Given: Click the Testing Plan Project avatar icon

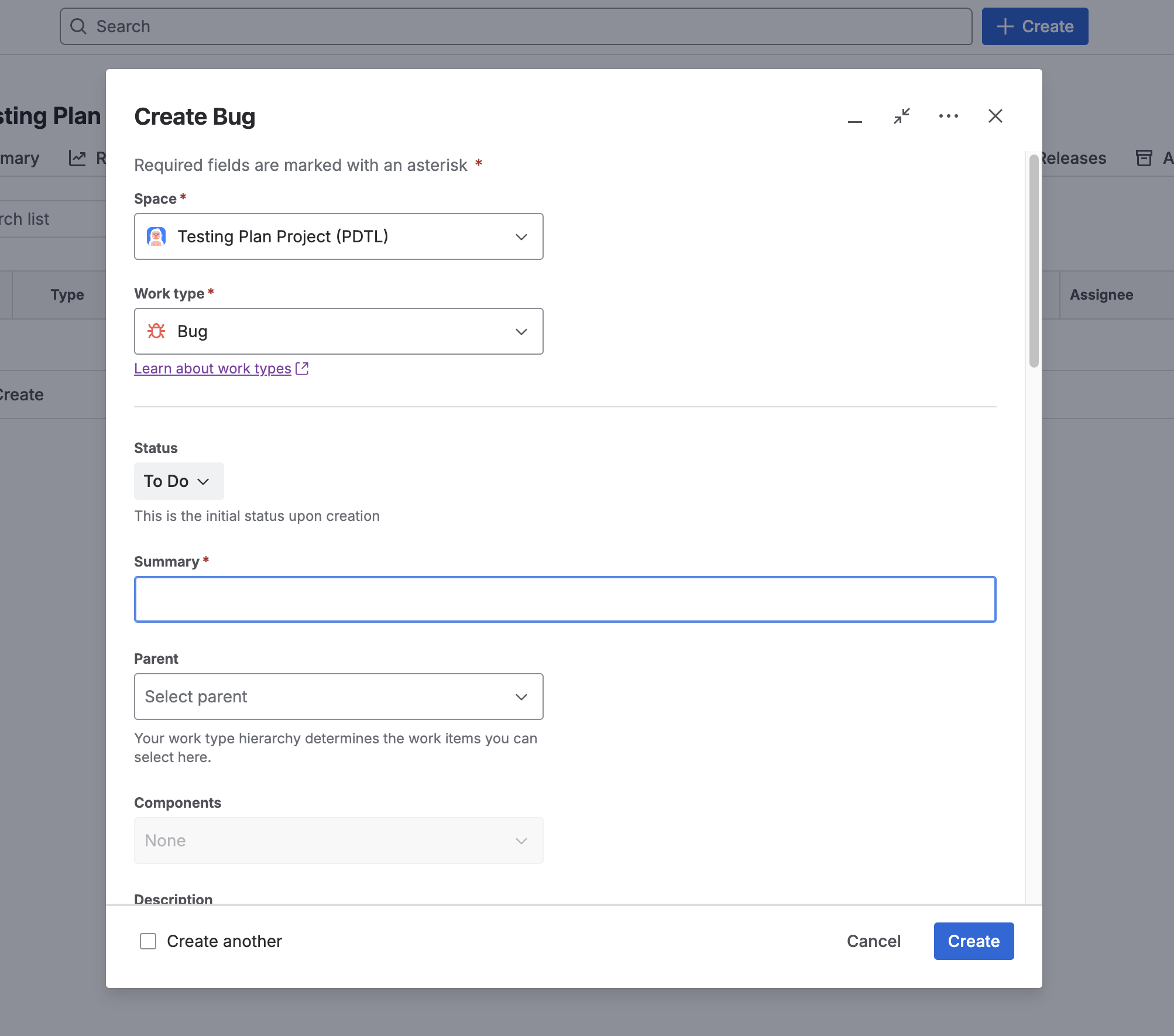Looking at the screenshot, I should (156, 236).
